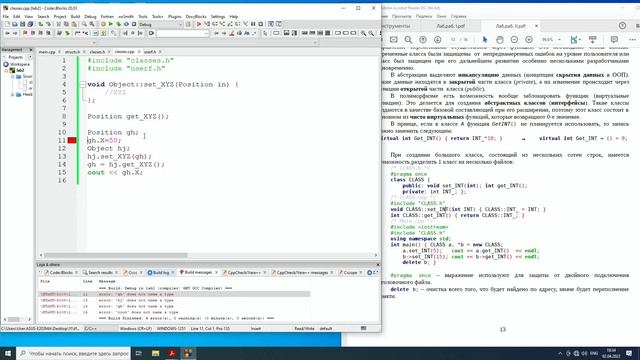Viewport: 640px width, 360px height.
Task: Open the Plugins menu in Code::Blocks
Action: [175, 17]
